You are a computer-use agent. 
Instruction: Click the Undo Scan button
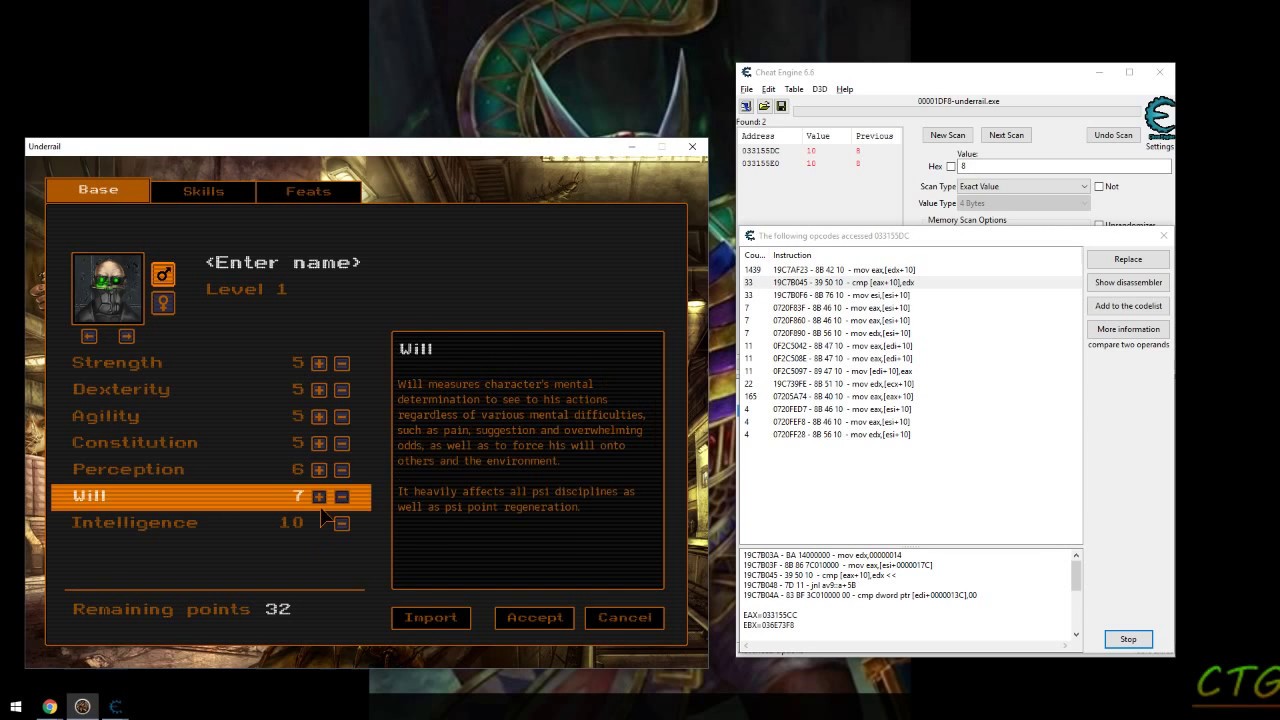[x=1113, y=135]
